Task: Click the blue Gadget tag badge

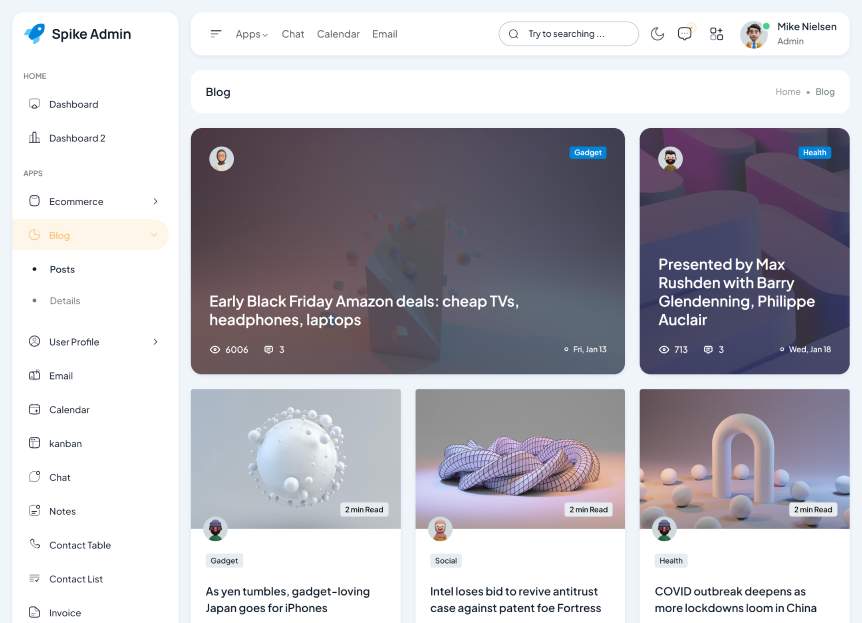Action: click(588, 153)
